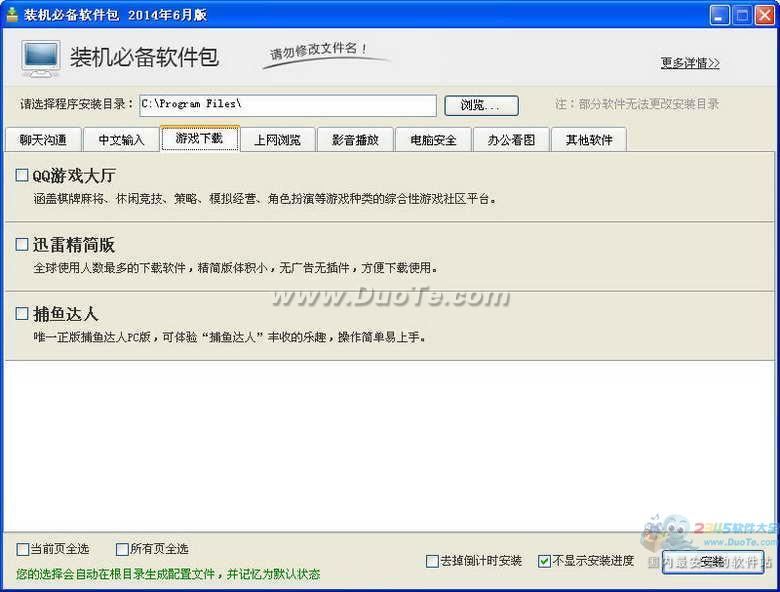Click the QQ游戏大厅 description text
Viewport: 780px width, 592px height.
coord(265,199)
